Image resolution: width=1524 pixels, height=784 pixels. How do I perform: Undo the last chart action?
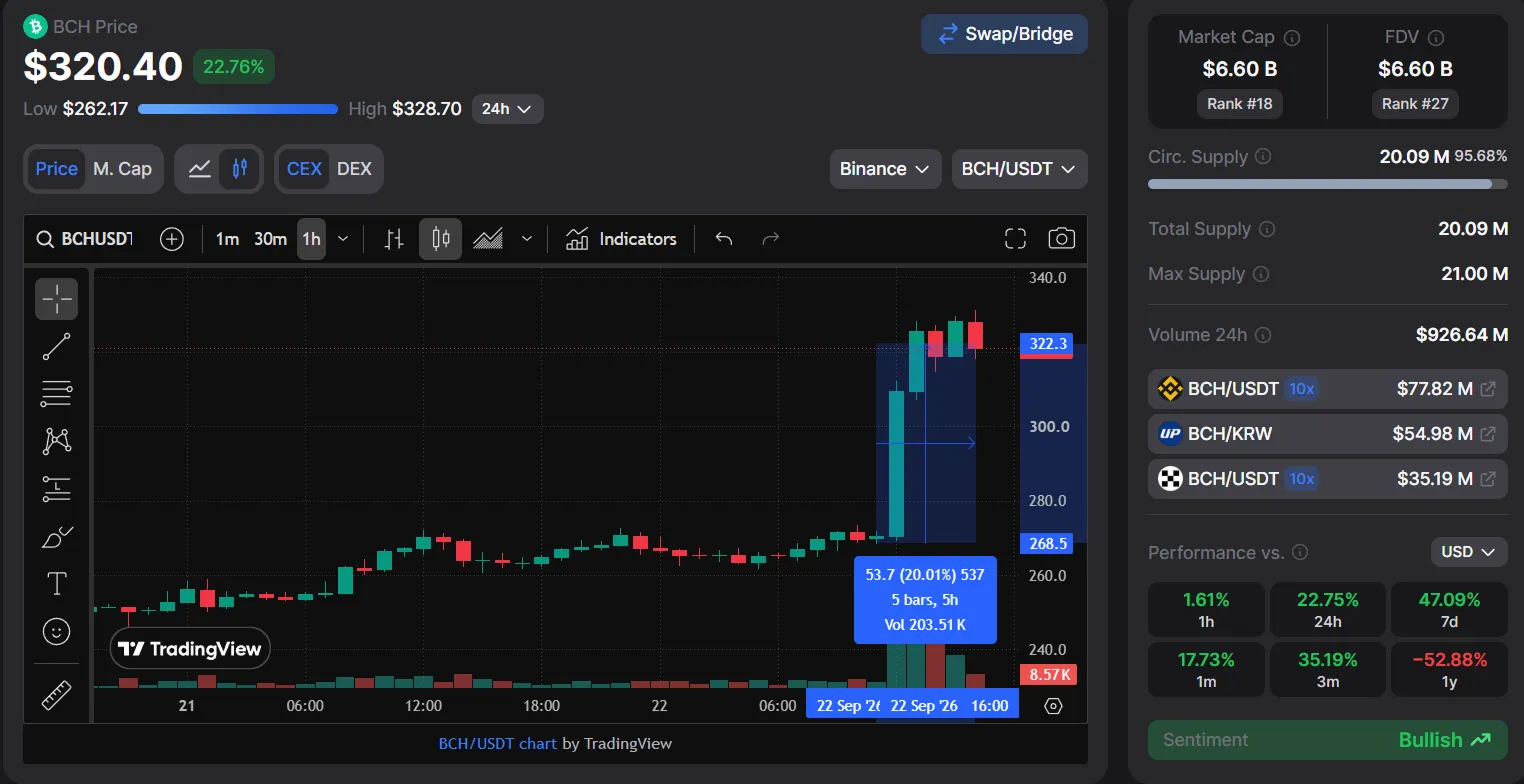724,239
